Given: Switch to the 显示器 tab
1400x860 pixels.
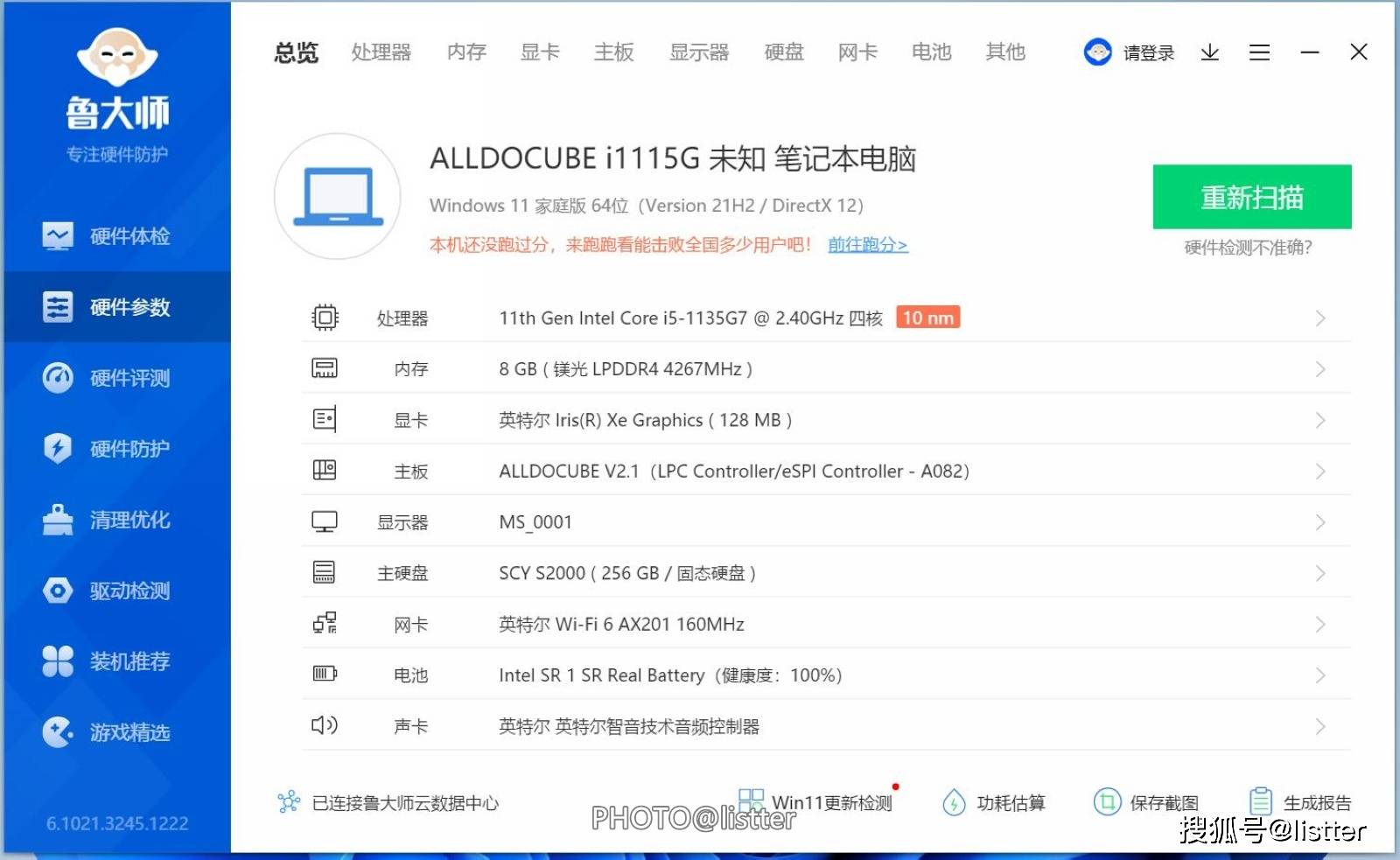Looking at the screenshot, I should click(699, 52).
